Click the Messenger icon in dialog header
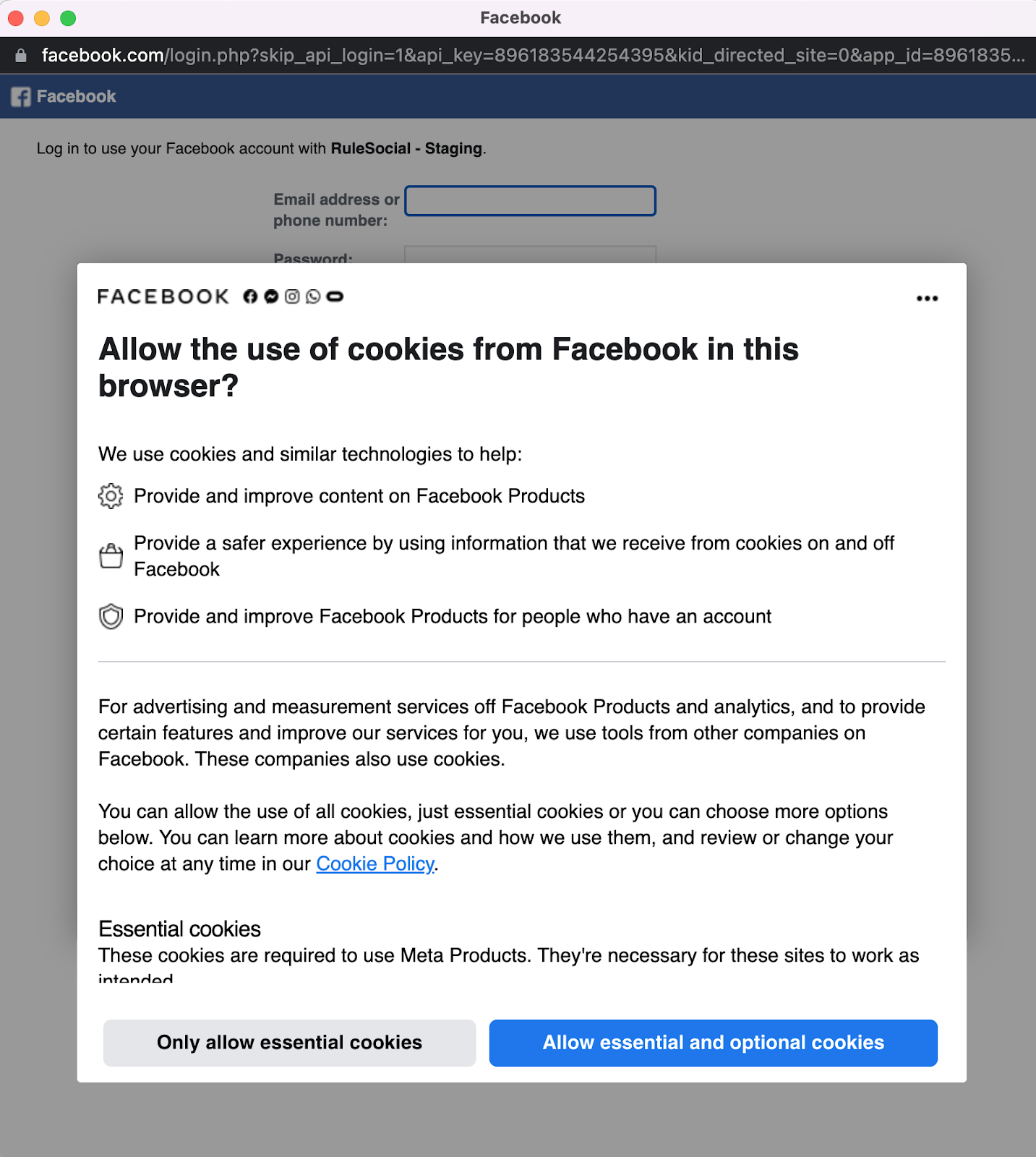 tap(271, 296)
